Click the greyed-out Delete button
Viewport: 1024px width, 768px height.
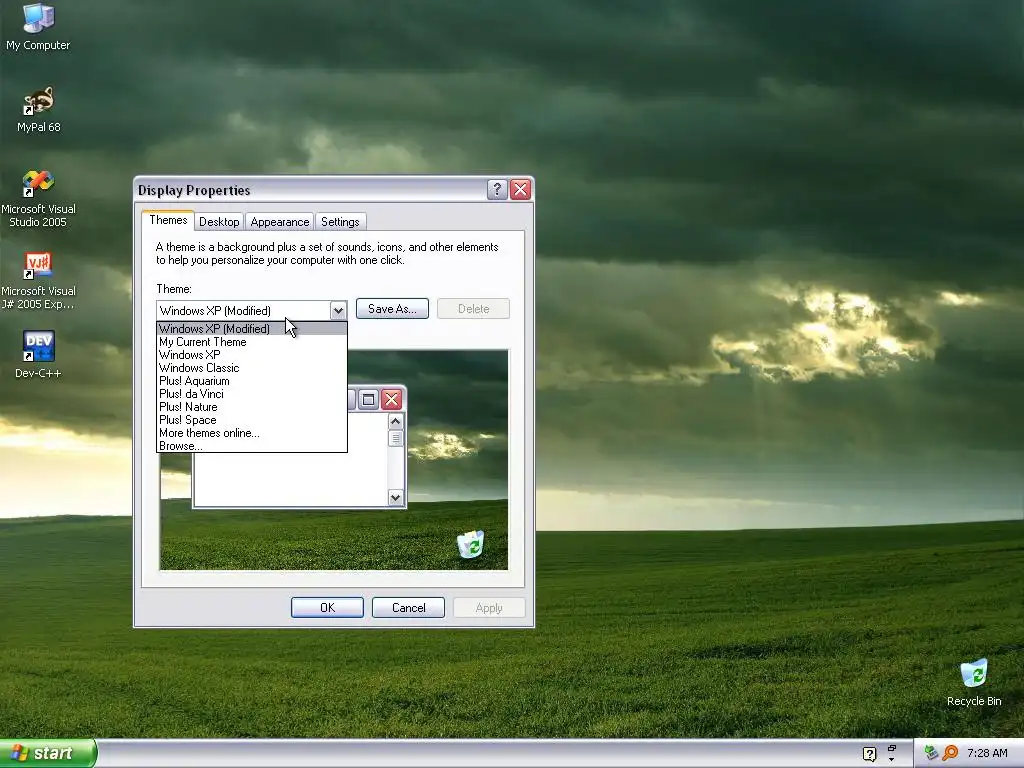coord(473,309)
